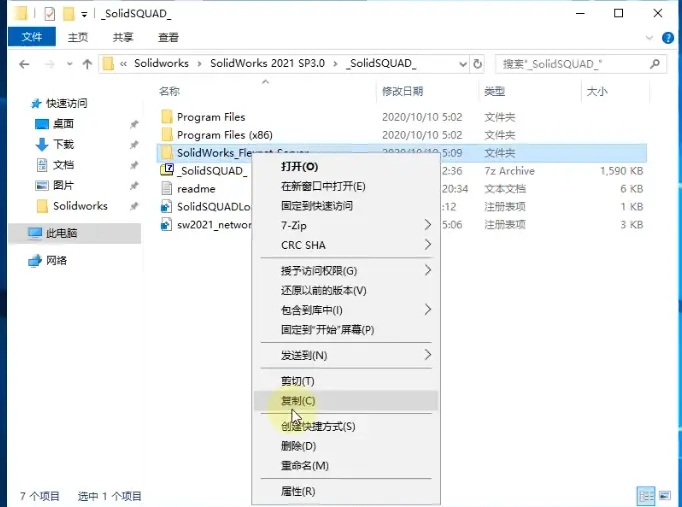Open the 文件 ribbon tab

[32, 37]
